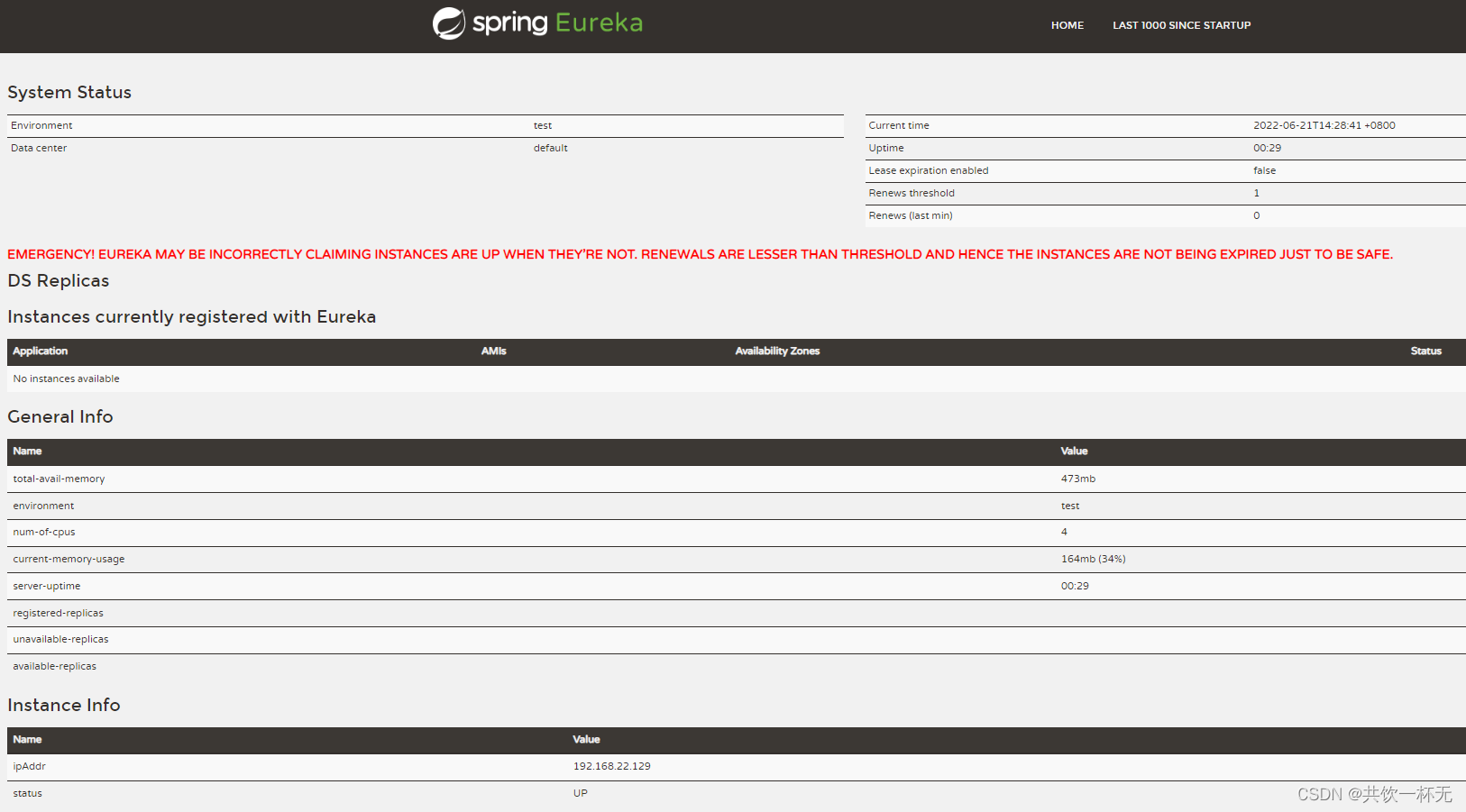
Task: Open LAST 1000 SINCE STARTUP page
Action: tap(1181, 25)
